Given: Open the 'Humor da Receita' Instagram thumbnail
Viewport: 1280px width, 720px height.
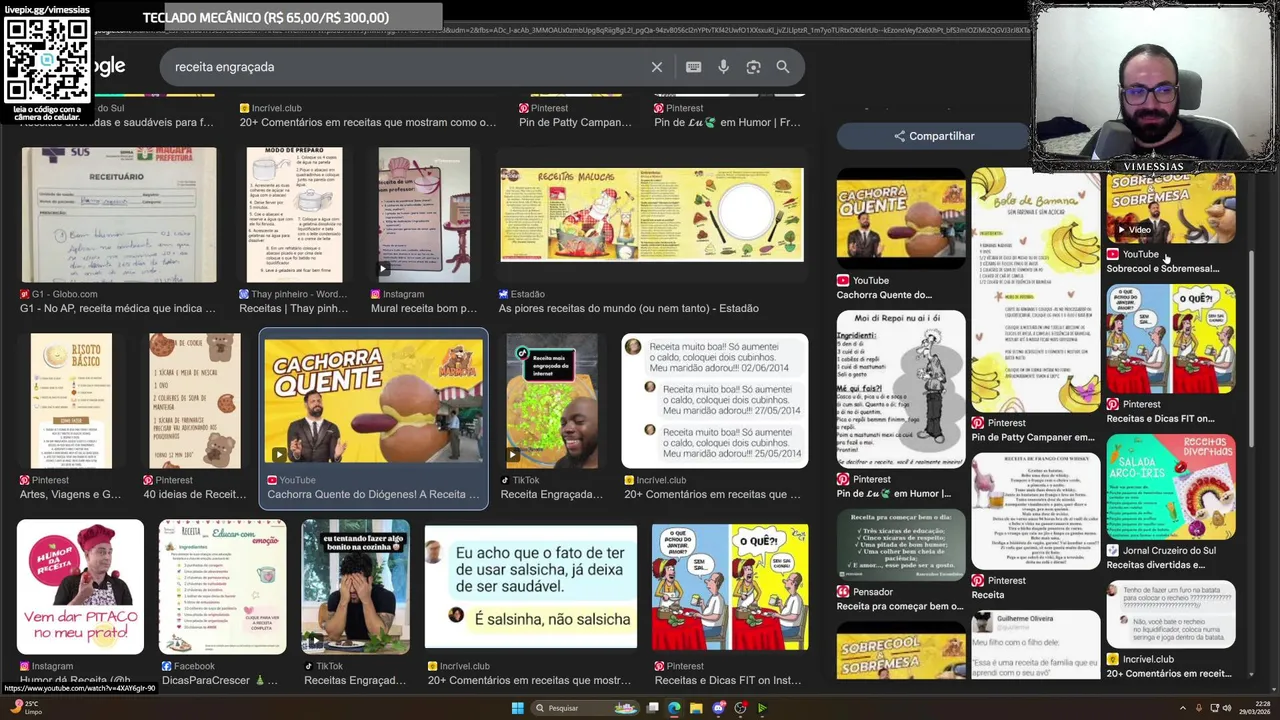Looking at the screenshot, I should tap(80, 586).
